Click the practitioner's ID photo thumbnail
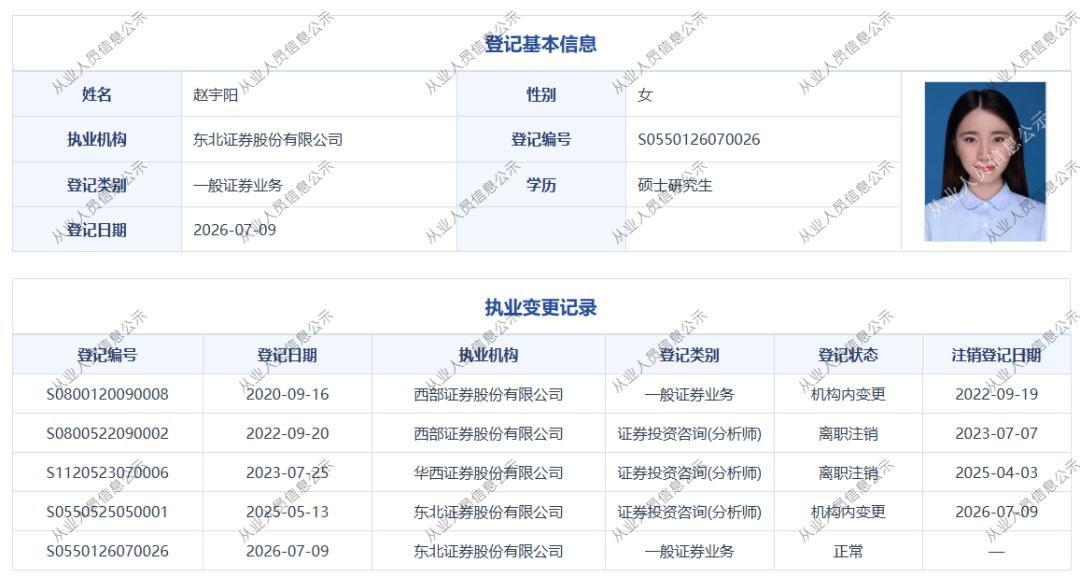 point(985,162)
